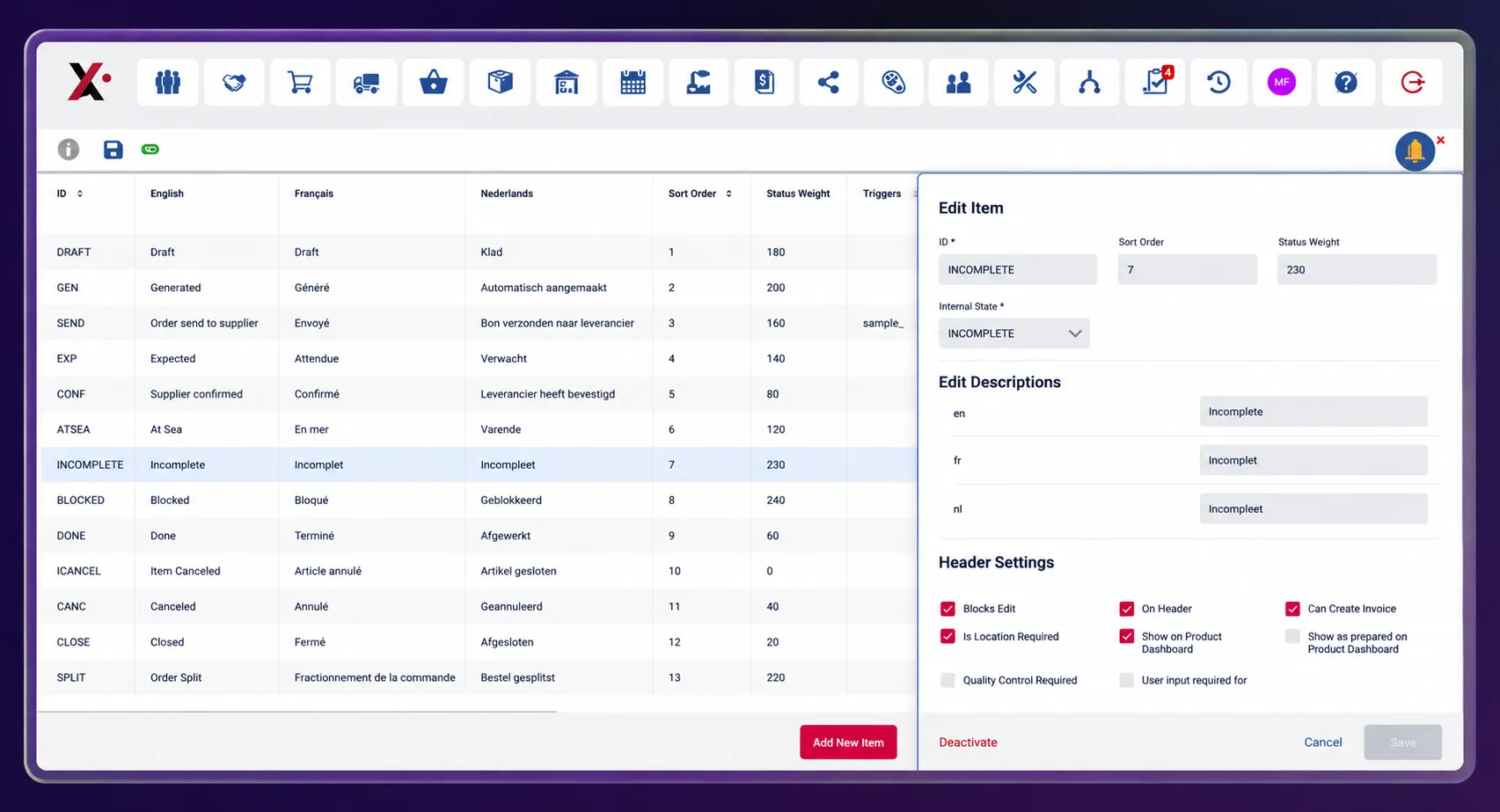Uncheck the Can Create Invoice checkbox

pyautogui.click(x=1292, y=609)
